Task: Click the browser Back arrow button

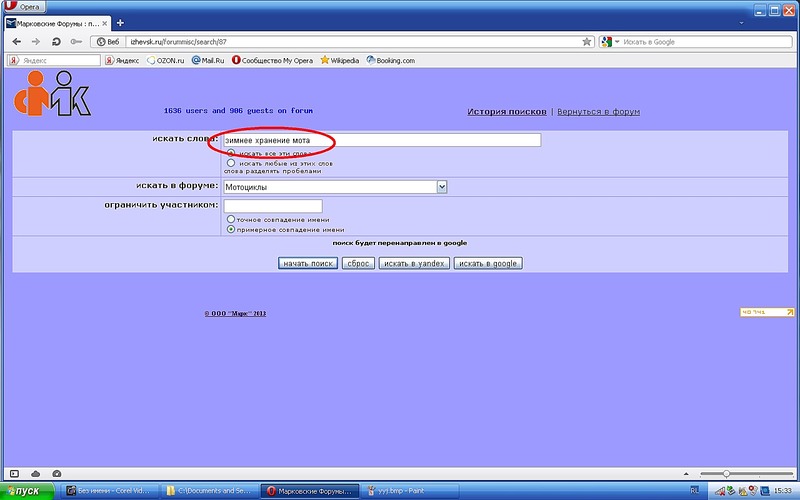Action: click(15, 42)
